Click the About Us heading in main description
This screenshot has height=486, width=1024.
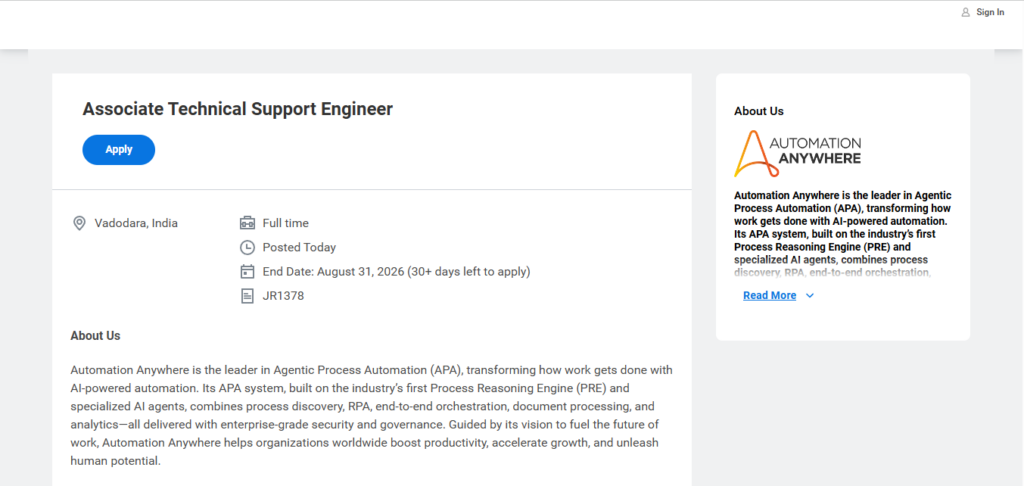[95, 336]
